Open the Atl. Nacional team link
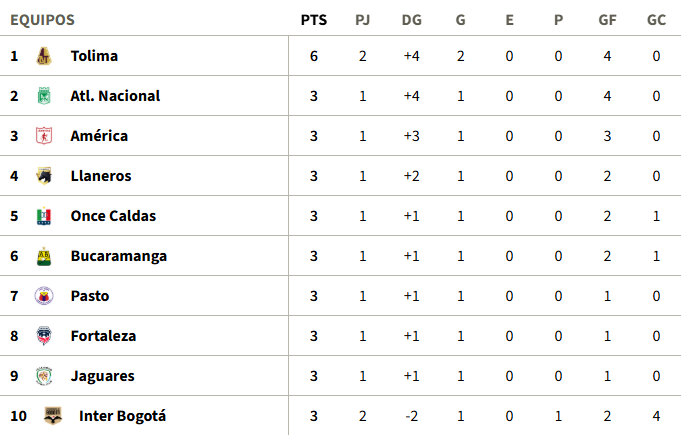The height and width of the screenshot is (435, 683). coord(115,96)
